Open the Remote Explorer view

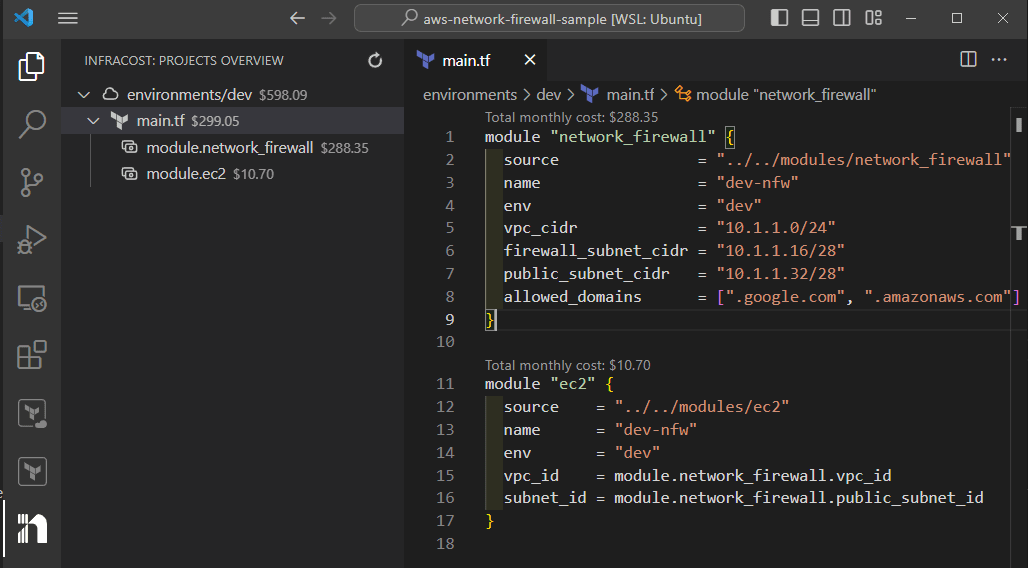point(31,298)
